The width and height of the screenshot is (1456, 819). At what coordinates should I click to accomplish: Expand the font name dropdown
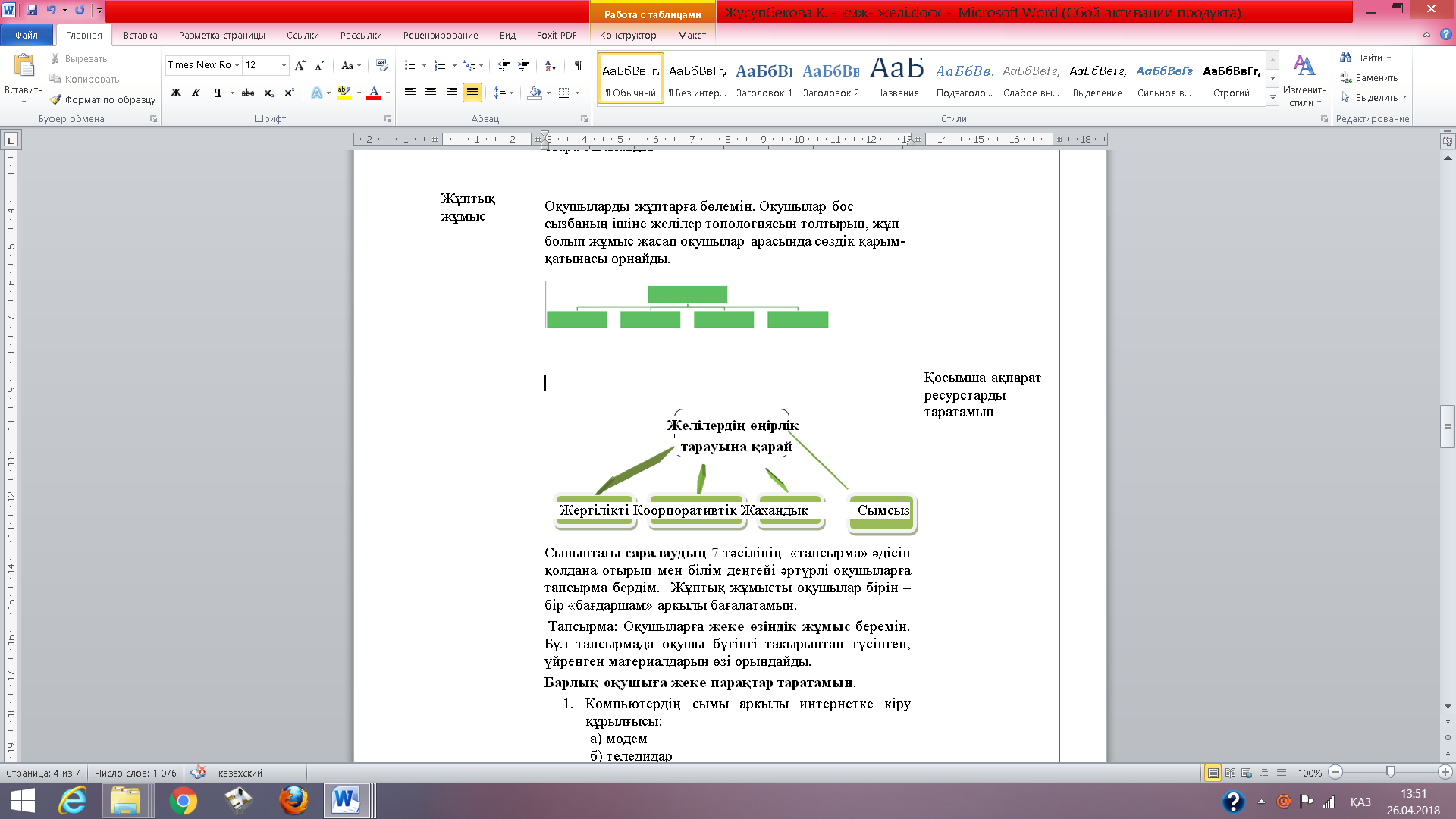click(237, 65)
